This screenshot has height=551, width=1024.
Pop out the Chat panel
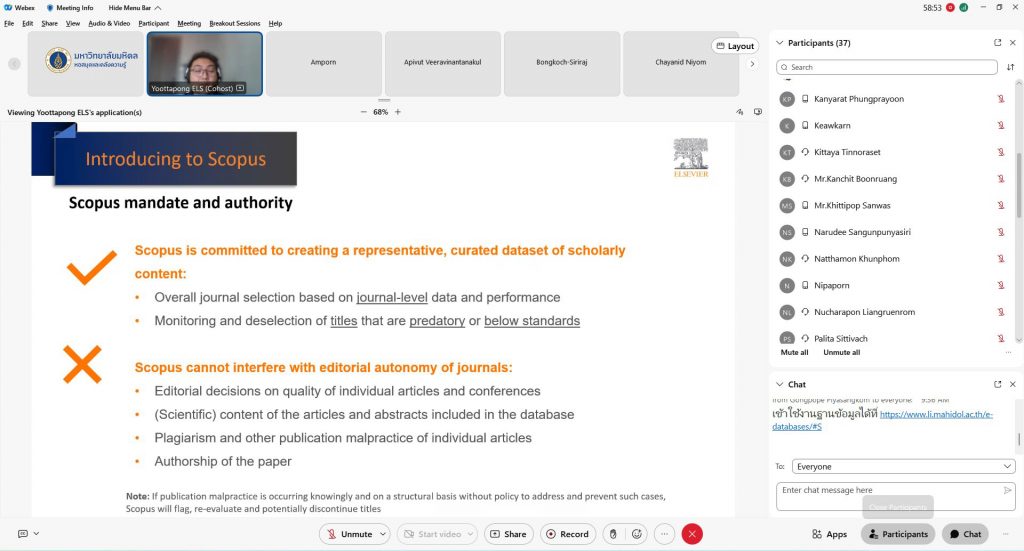[997, 384]
